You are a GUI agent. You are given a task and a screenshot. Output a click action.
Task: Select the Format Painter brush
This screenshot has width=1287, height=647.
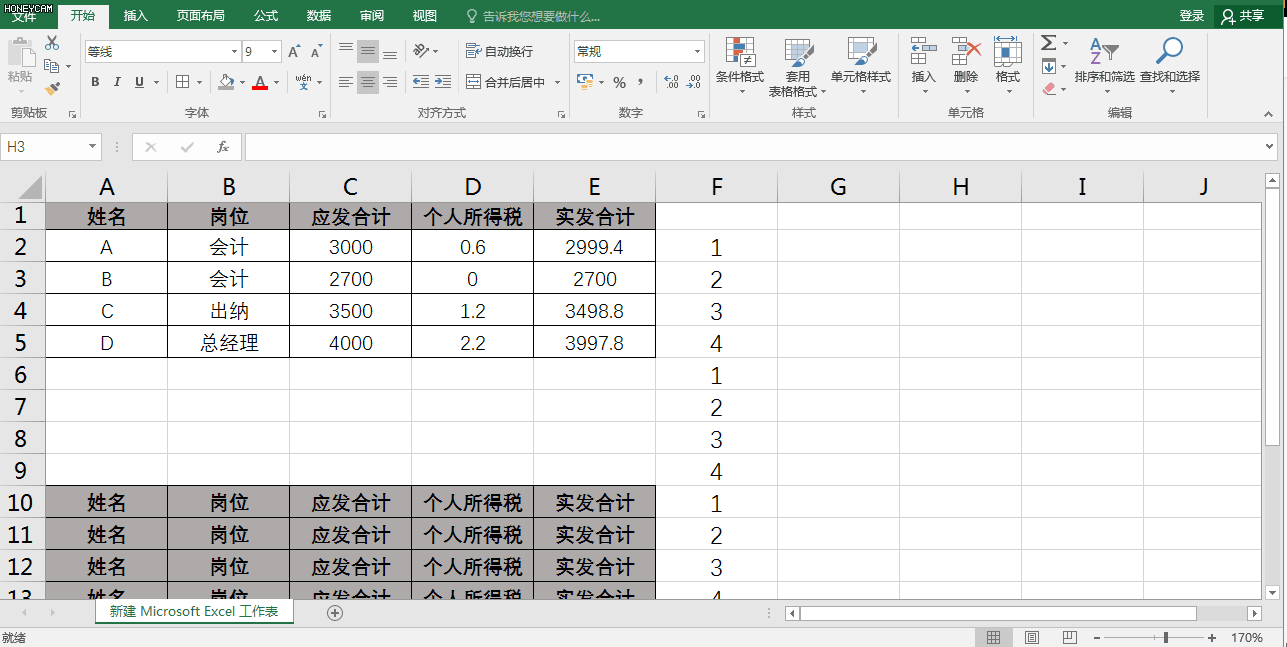coord(52,89)
